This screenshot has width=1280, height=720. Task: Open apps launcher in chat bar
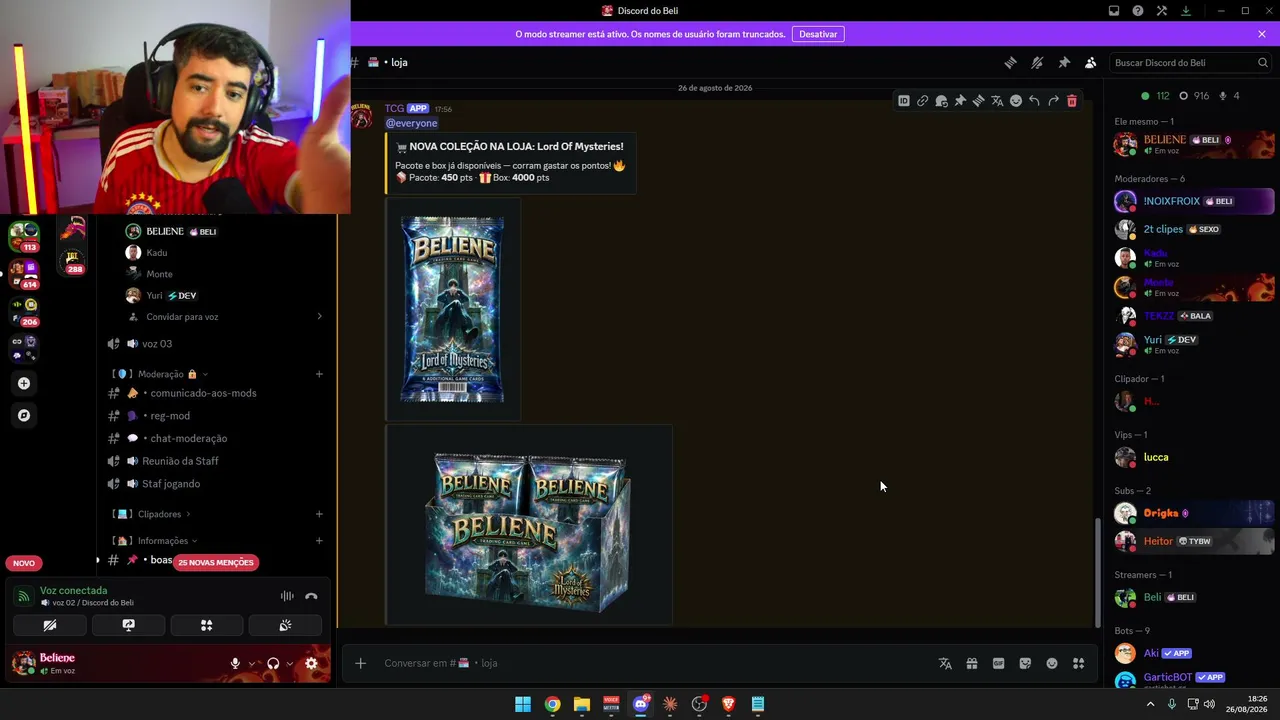click(x=1078, y=663)
